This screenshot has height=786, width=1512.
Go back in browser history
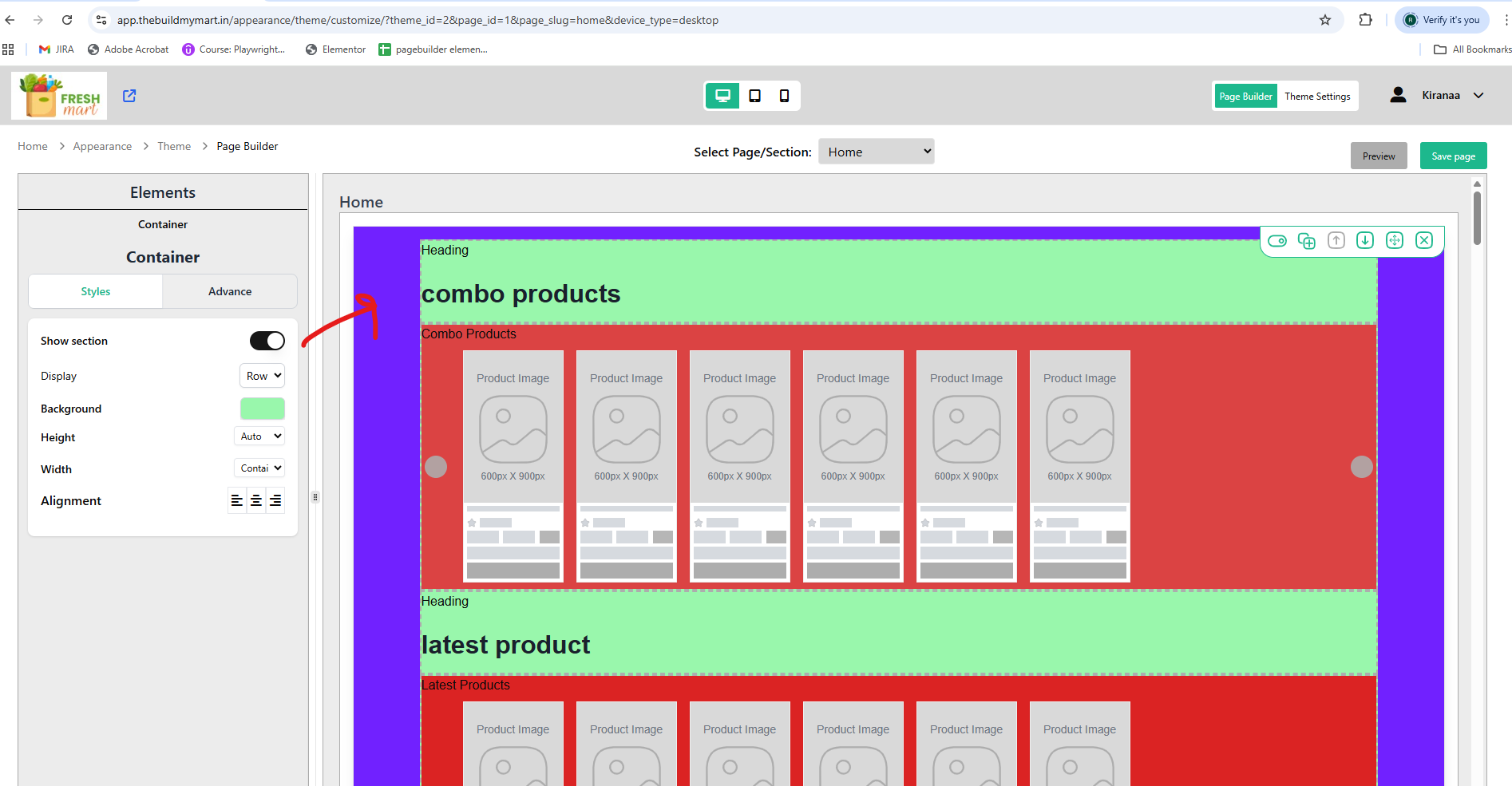tap(10, 20)
